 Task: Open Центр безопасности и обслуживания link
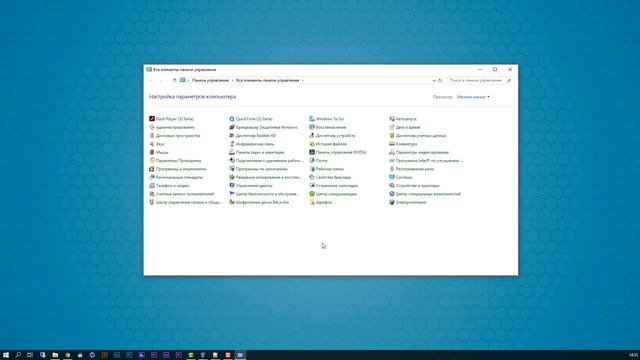pyautogui.click(x=267, y=194)
